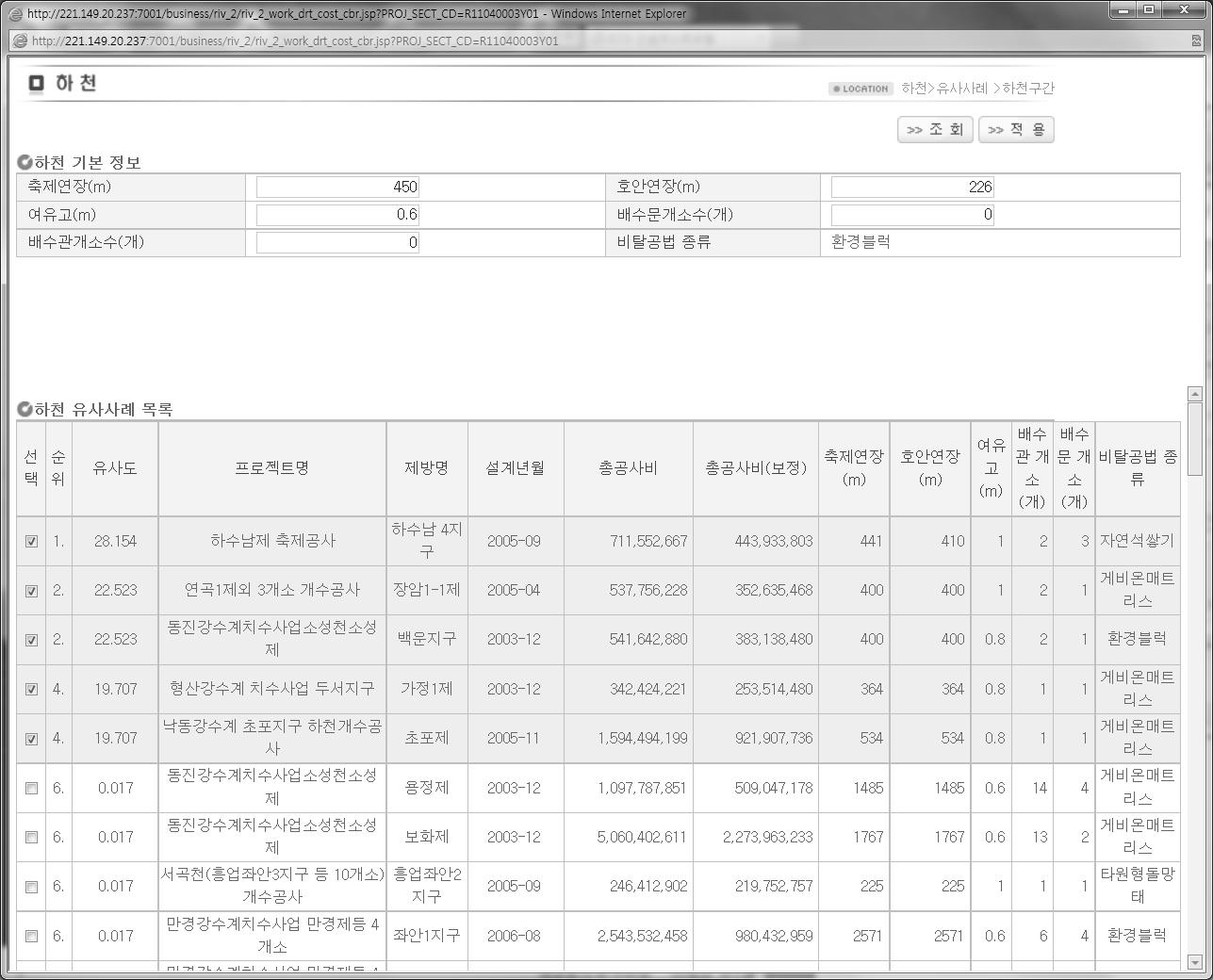Screen dimensions: 1213x980
Task: Click the scroll up arrow of the list
Action: coord(1194,394)
